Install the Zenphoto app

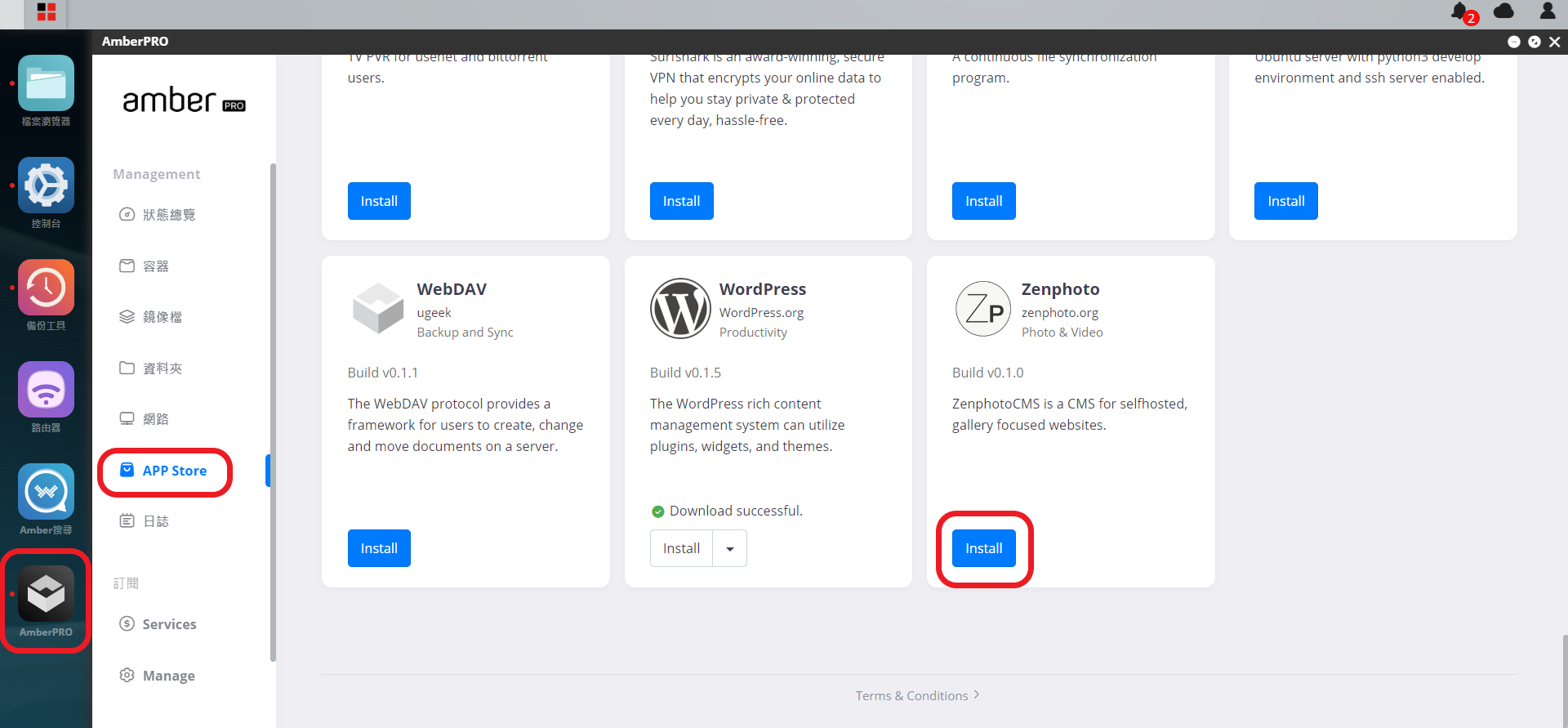pos(983,548)
